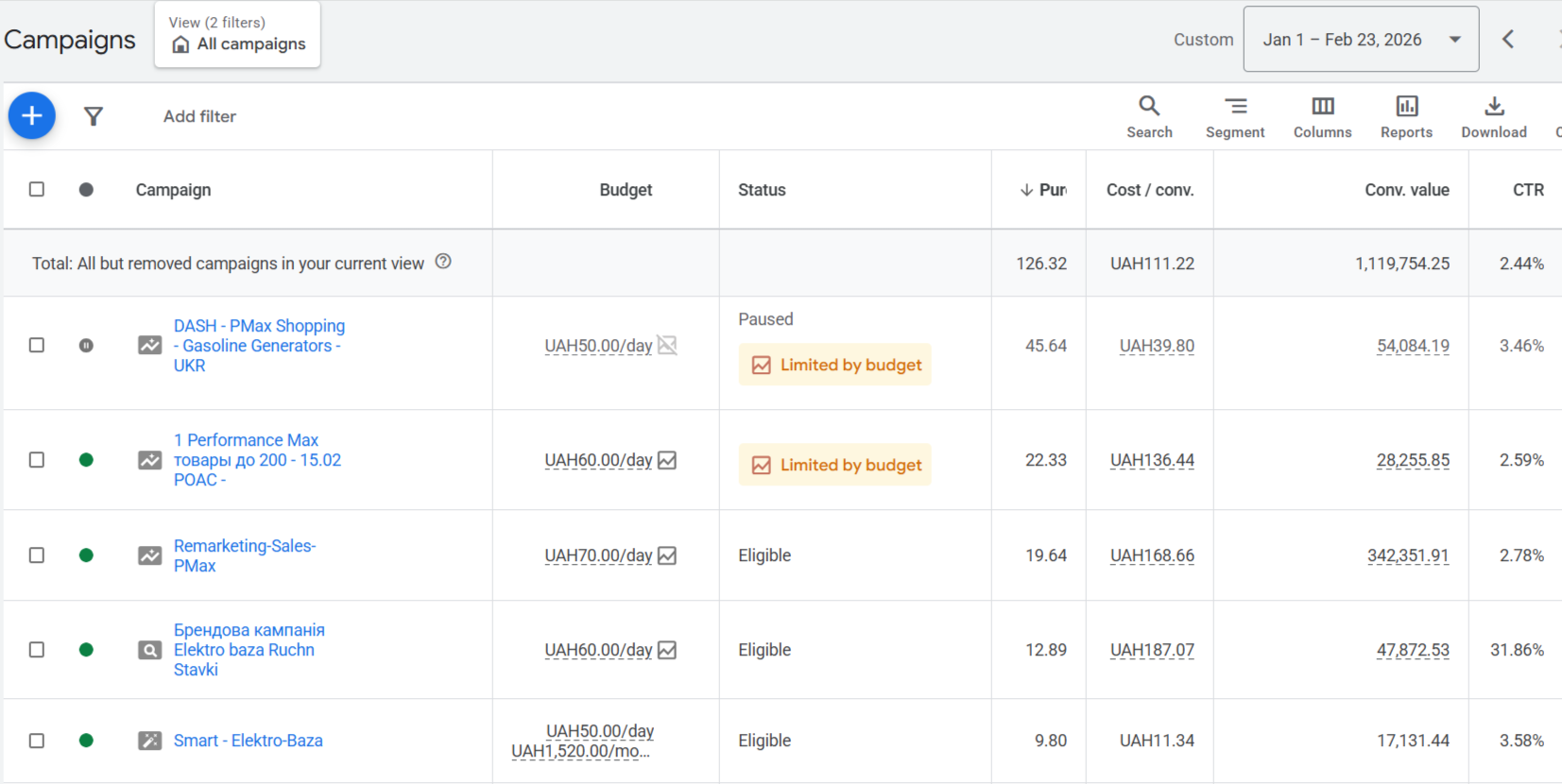Select the Remarketing-Sales-PMax row checkbox
This screenshot has width=1562, height=784.
[37, 555]
